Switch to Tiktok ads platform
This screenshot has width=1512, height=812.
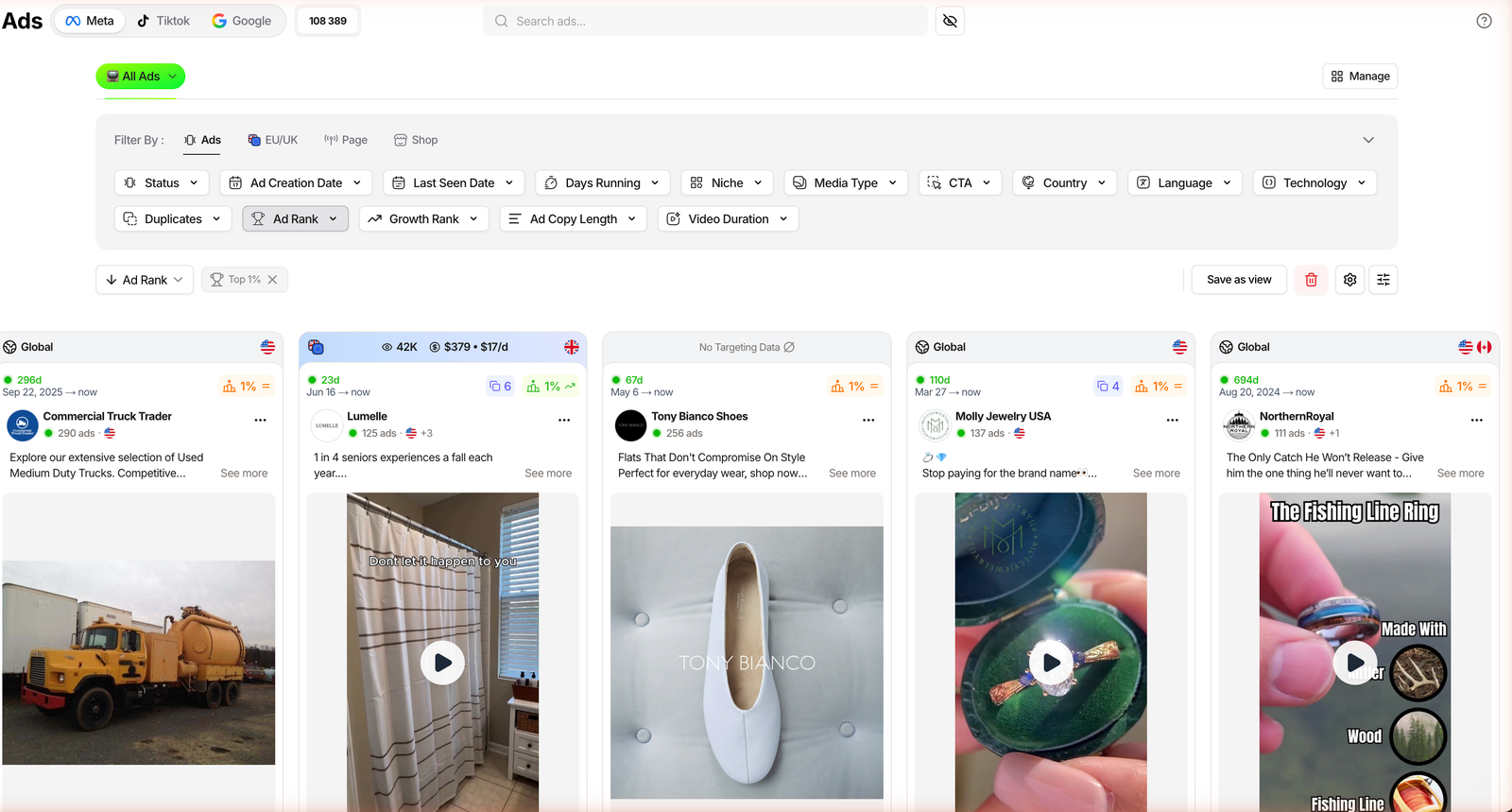pos(163,21)
